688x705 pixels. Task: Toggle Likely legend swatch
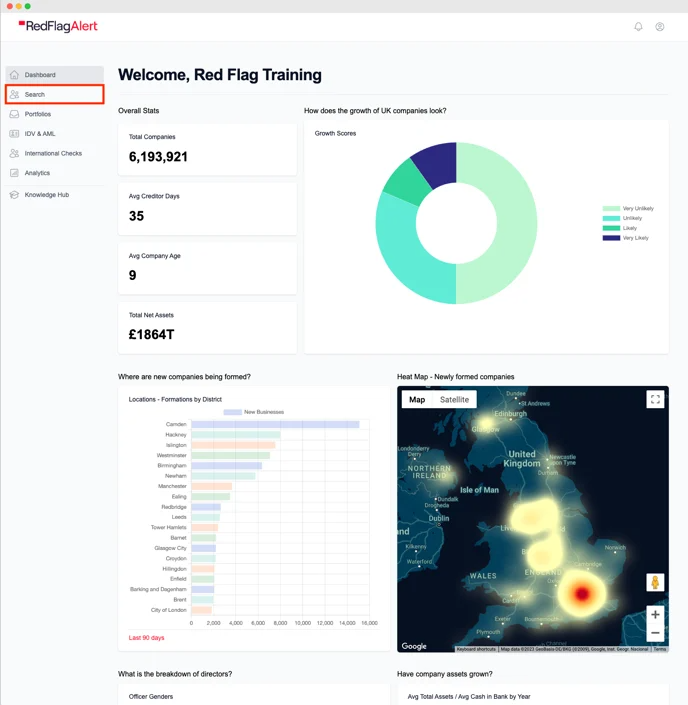[611, 228]
